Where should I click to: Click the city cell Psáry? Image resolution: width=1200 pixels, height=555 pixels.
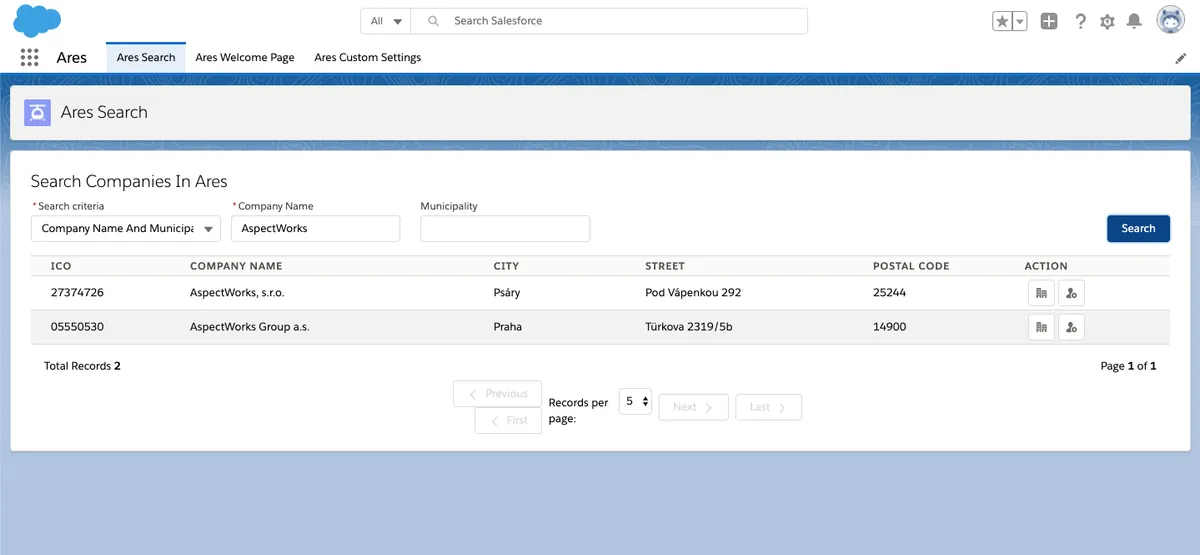click(x=507, y=293)
